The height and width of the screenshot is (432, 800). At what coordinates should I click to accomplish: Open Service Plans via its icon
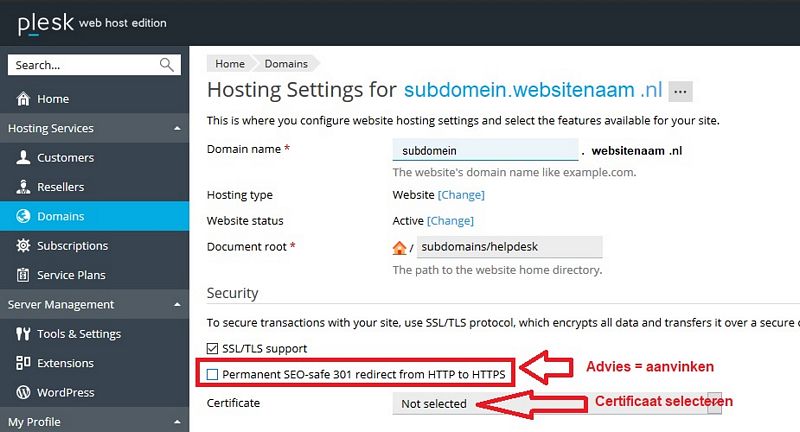coord(23,275)
